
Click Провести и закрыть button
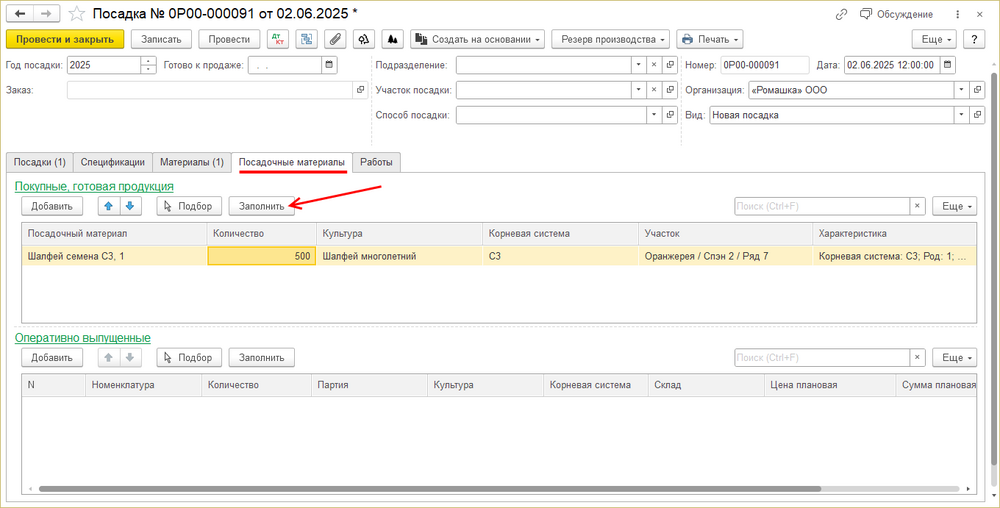point(65,39)
